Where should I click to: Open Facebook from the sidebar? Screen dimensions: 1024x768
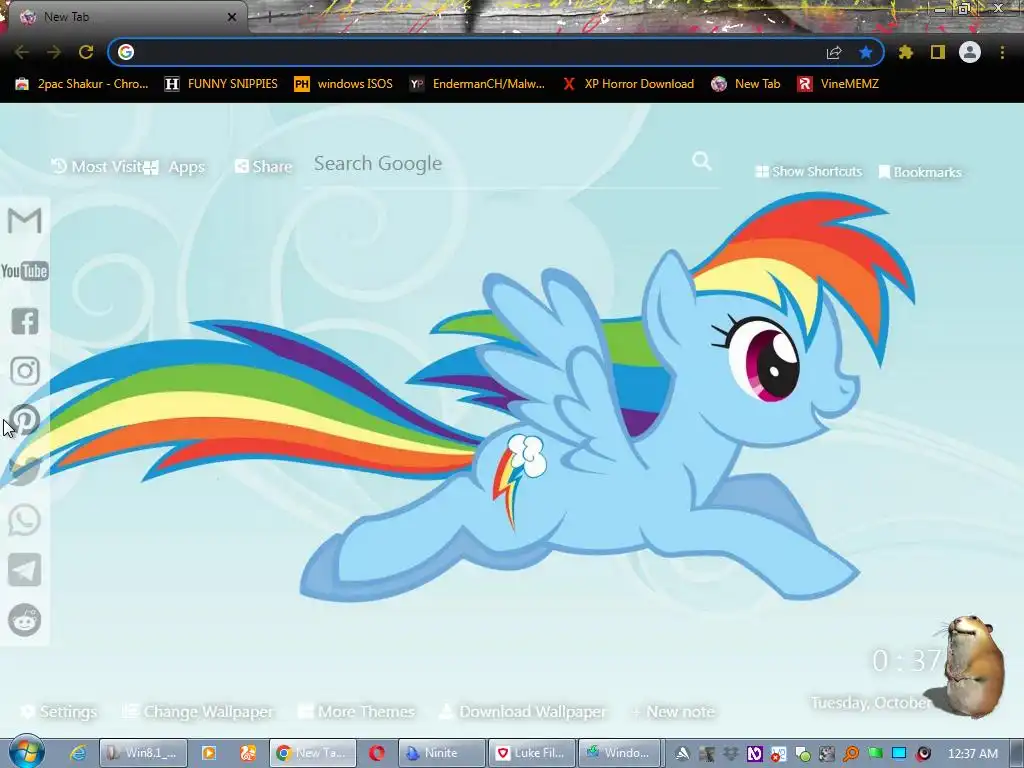pyautogui.click(x=25, y=321)
